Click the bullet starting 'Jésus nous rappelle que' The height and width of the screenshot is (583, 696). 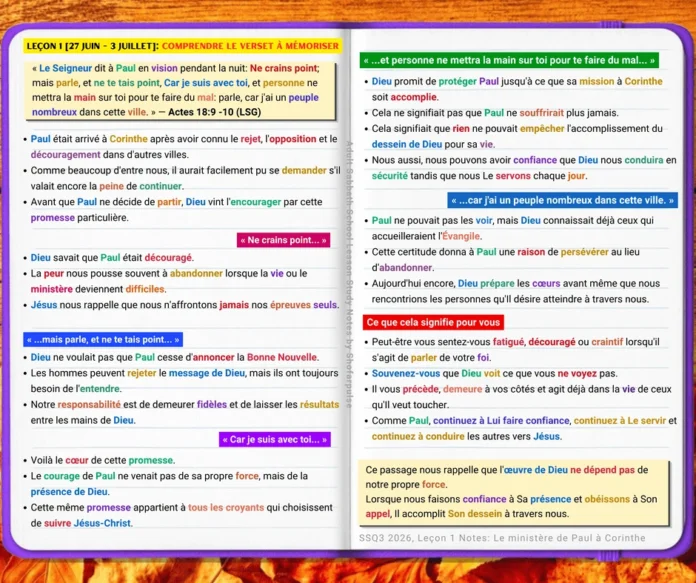(181, 305)
